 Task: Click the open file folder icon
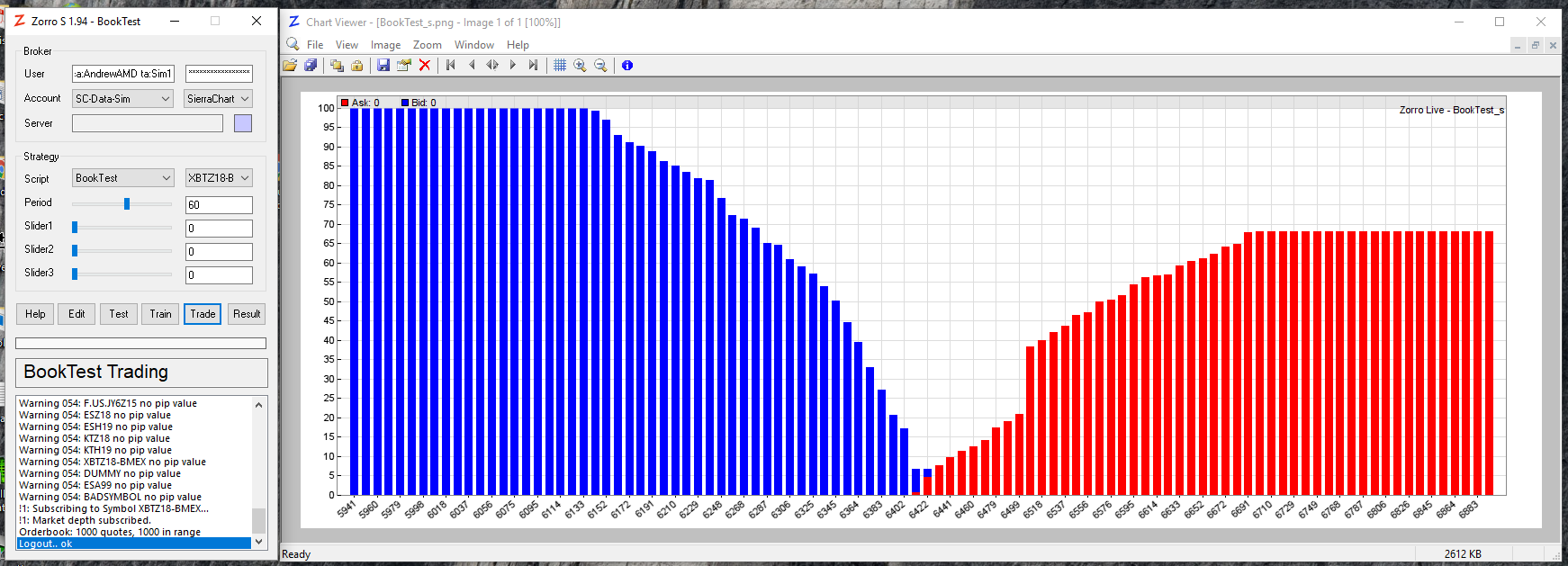290,66
